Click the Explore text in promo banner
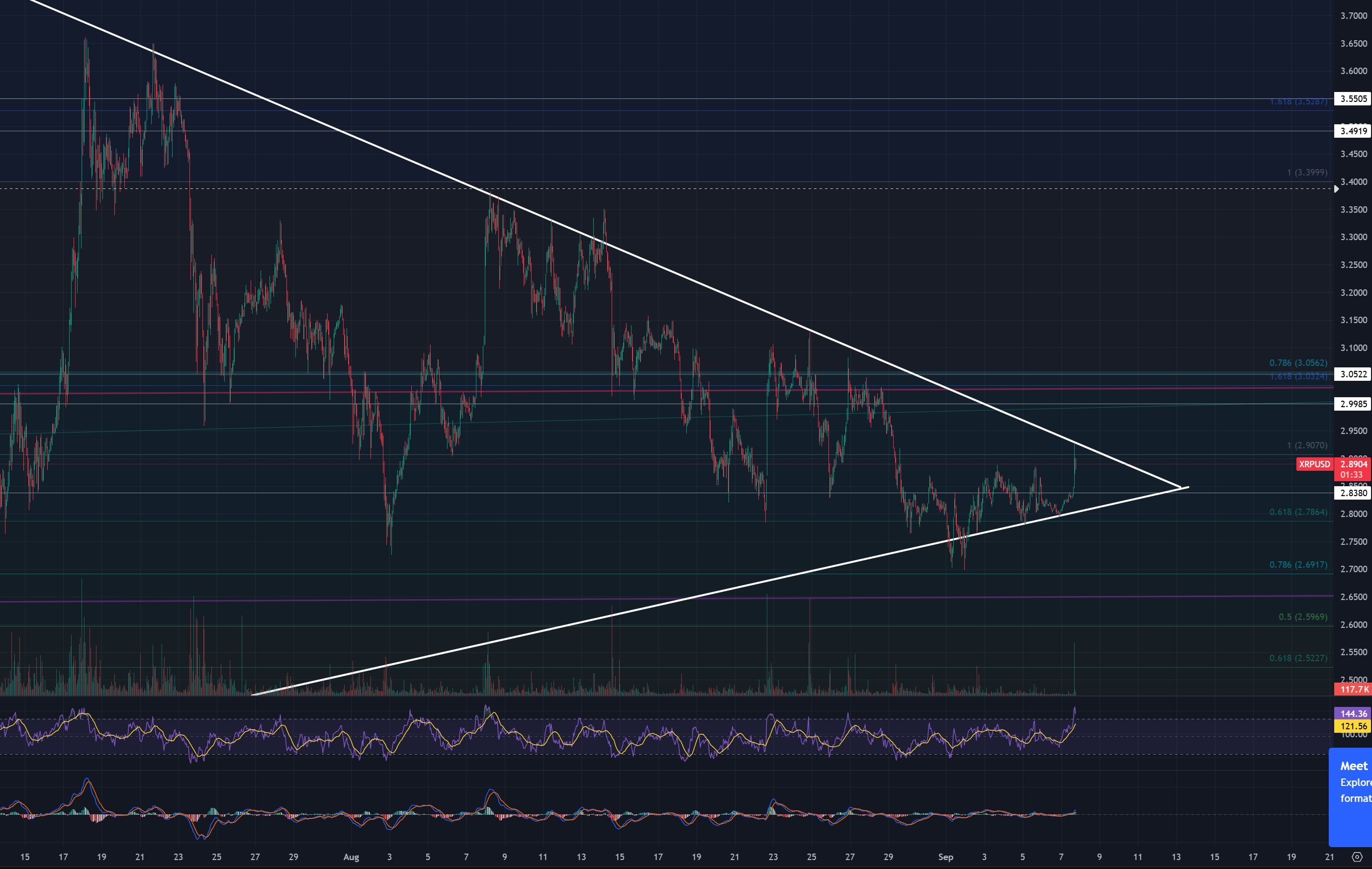The image size is (1372, 869). click(1356, 782)
